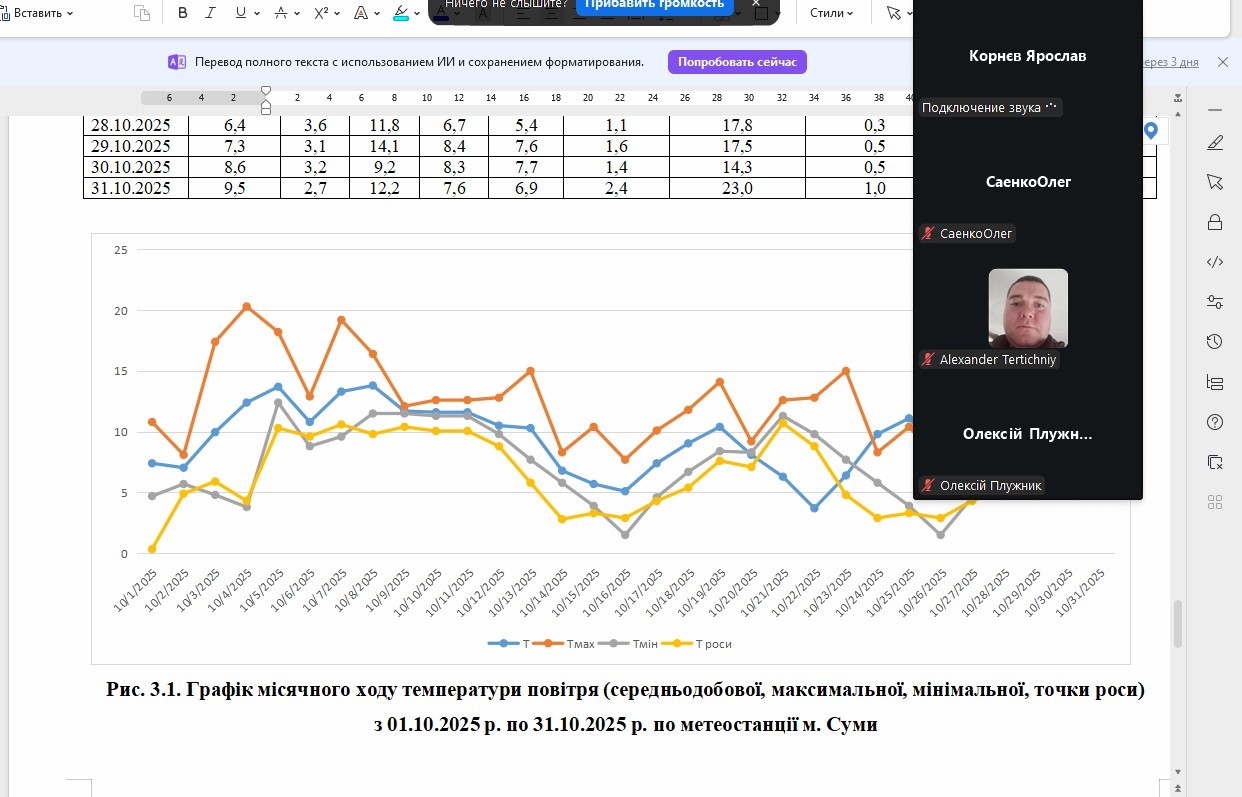Open the lock document protection icon
Viewport: 1242px width, 797px height.
(x=1215, y=222)
